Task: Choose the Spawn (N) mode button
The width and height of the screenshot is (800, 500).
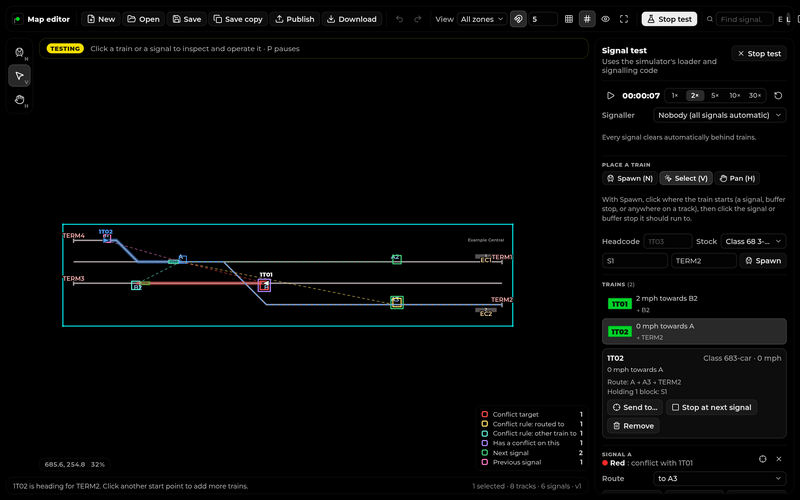Action: point(630,178)
